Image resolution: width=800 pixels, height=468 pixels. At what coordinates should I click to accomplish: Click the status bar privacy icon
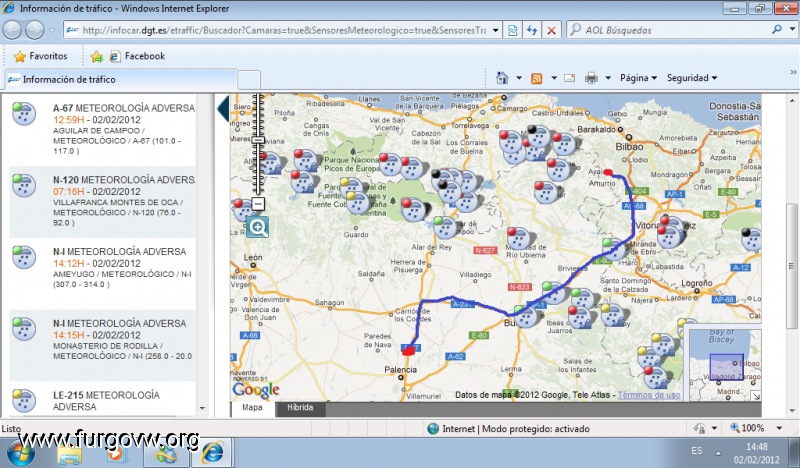[699, 428]
